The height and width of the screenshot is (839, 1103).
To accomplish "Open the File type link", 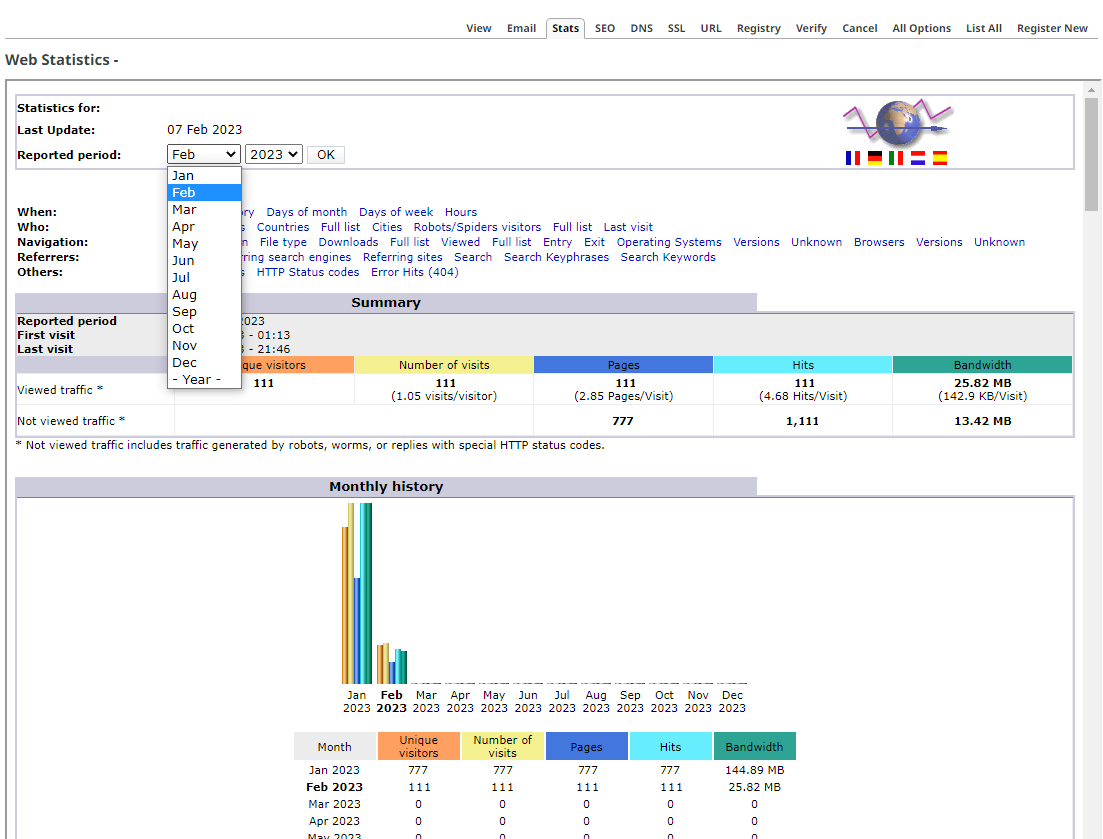I will (283, 242).
